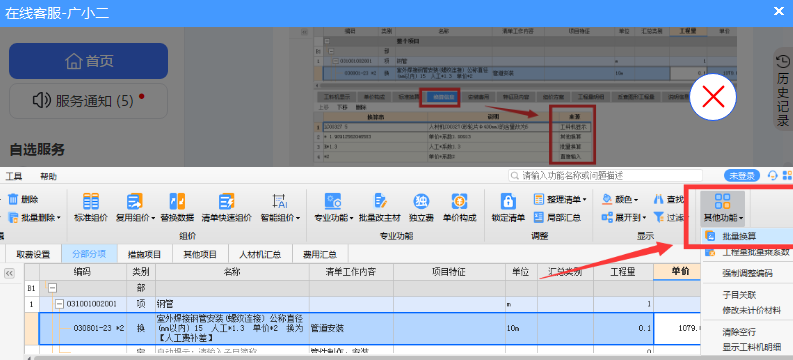Go to 首页 home button
The height and width of the screenshot is (360, 793).
pyautogui.click(x=88, y=61)
